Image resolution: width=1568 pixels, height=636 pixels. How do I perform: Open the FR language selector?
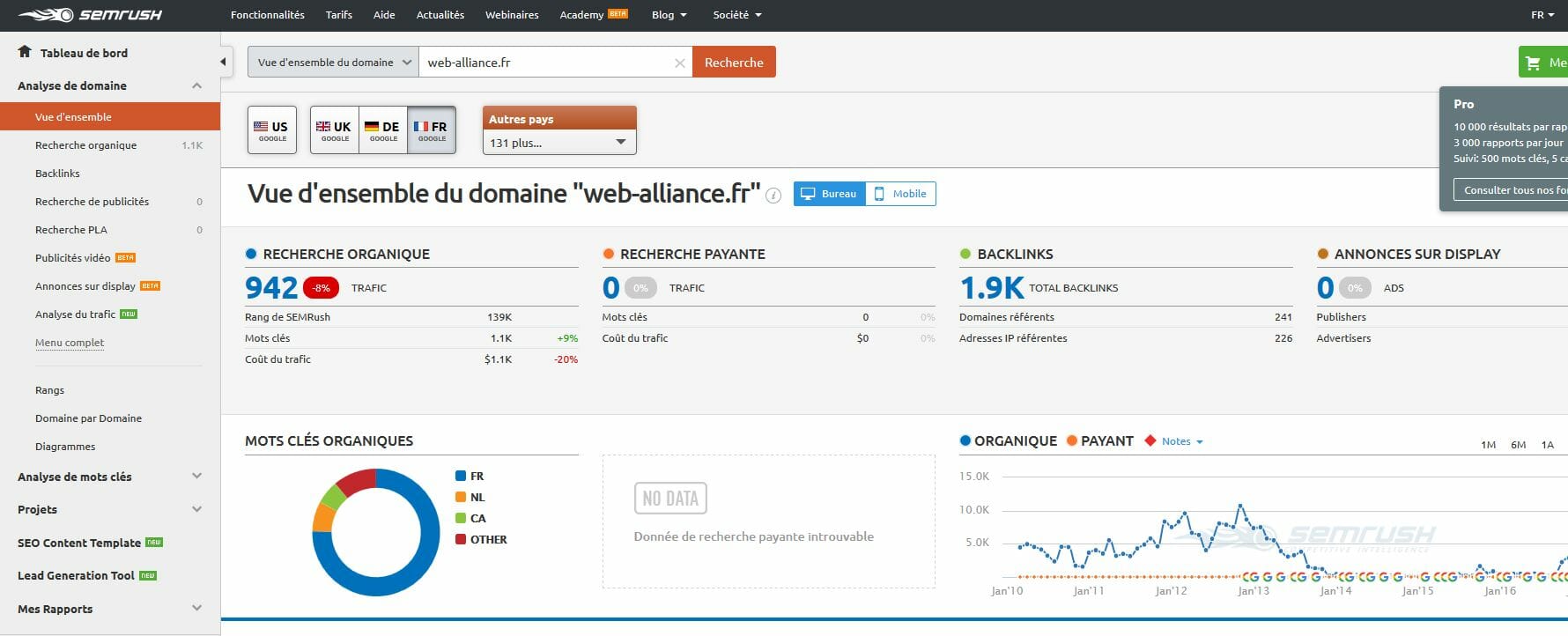(x=1542, y=15)
